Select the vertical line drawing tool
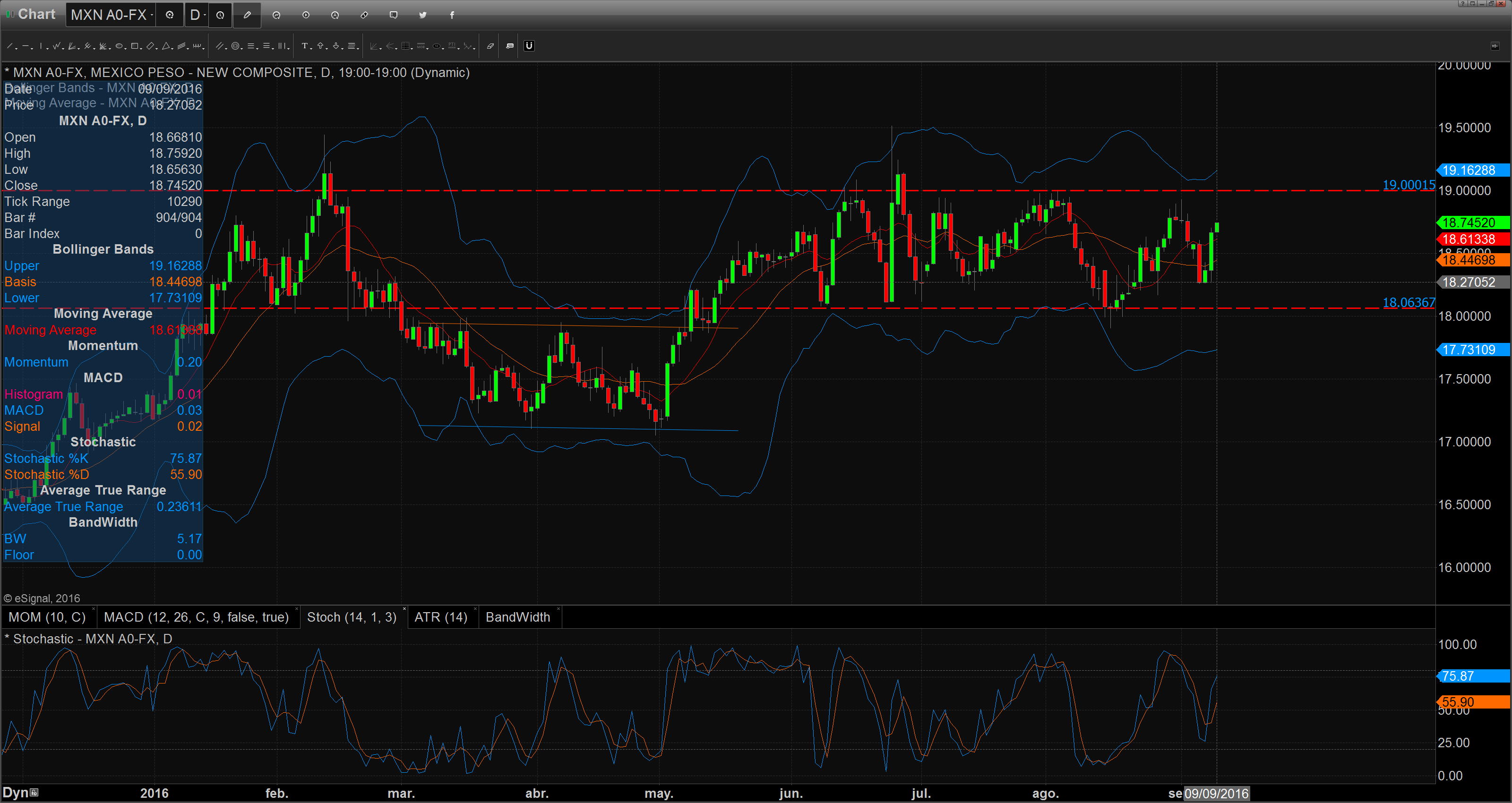 pyautogui.click(x=41, y=46)
